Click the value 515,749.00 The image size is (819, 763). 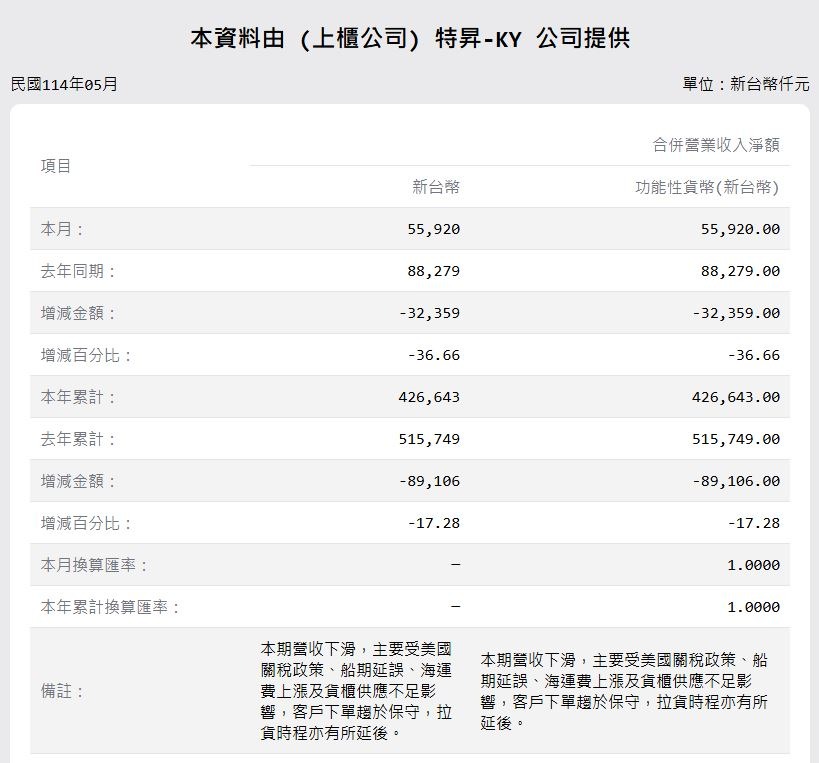[736, 439]
